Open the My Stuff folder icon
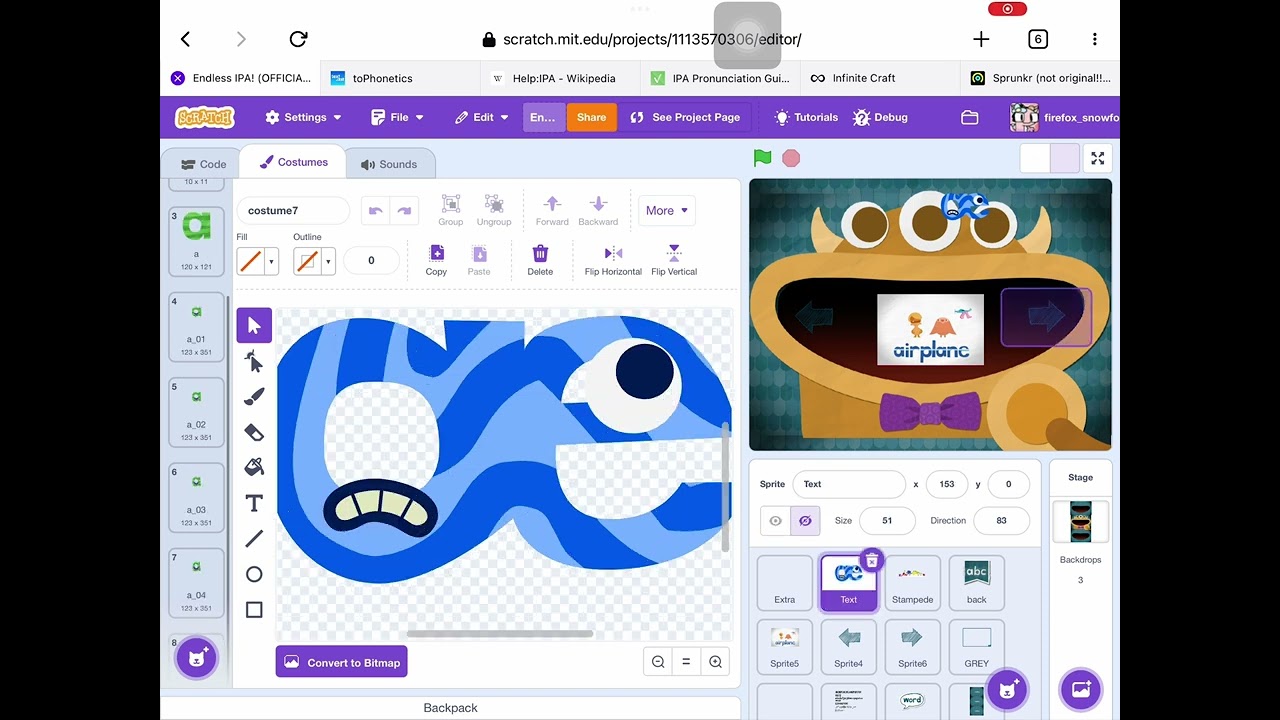This screenshot has width=1280, height=720. click(x=969, y=117)
